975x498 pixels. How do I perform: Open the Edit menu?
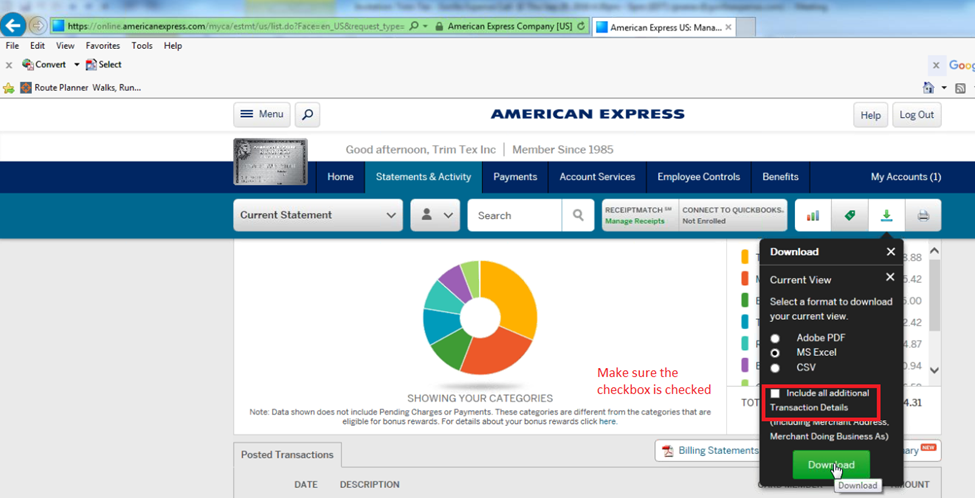click(x=37, y=46)
